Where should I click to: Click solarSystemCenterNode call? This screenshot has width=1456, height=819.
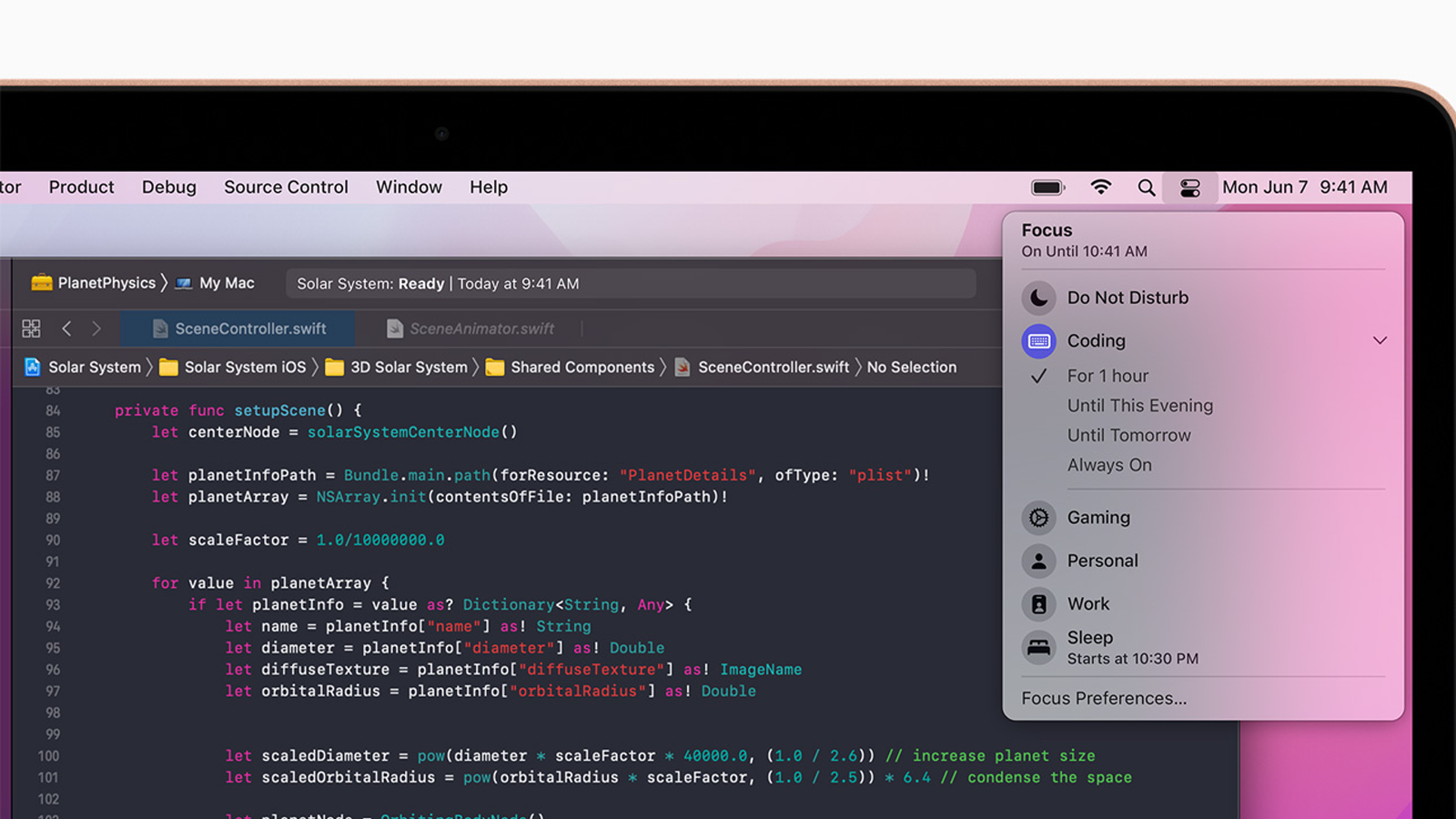[403, 432]
